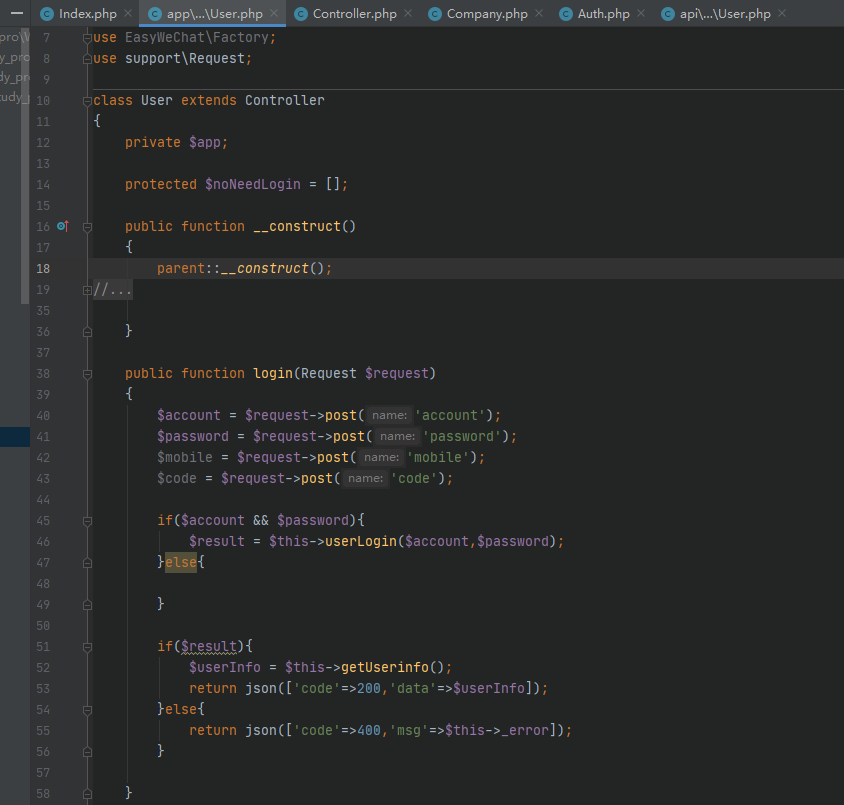This screenshot has height=805, width=844.
Task: Close the Auth.php tab
Action: 641,13
